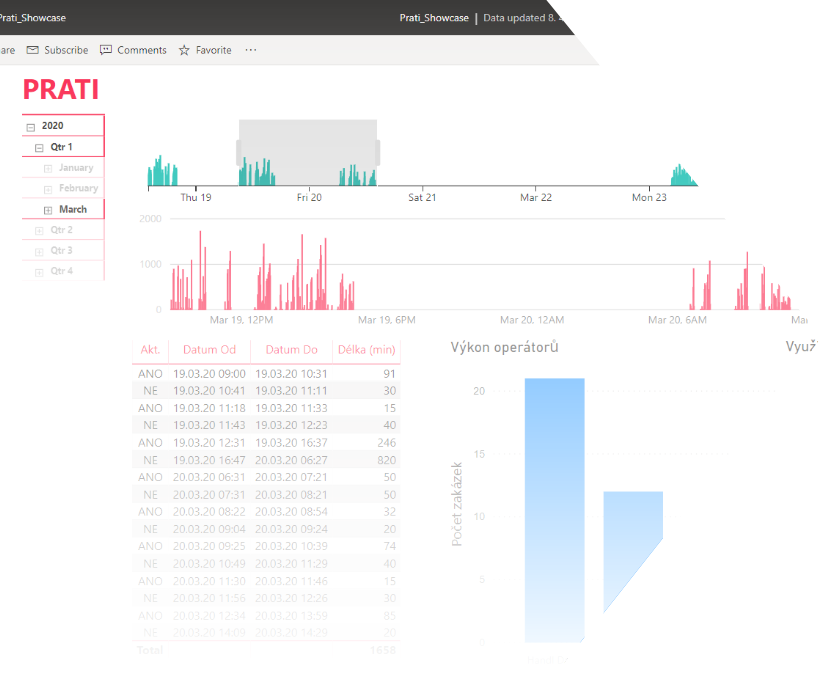Viewport: 819px width, 688px height.
Task: Collapse the 2020 year node
Action: (30, 127)
